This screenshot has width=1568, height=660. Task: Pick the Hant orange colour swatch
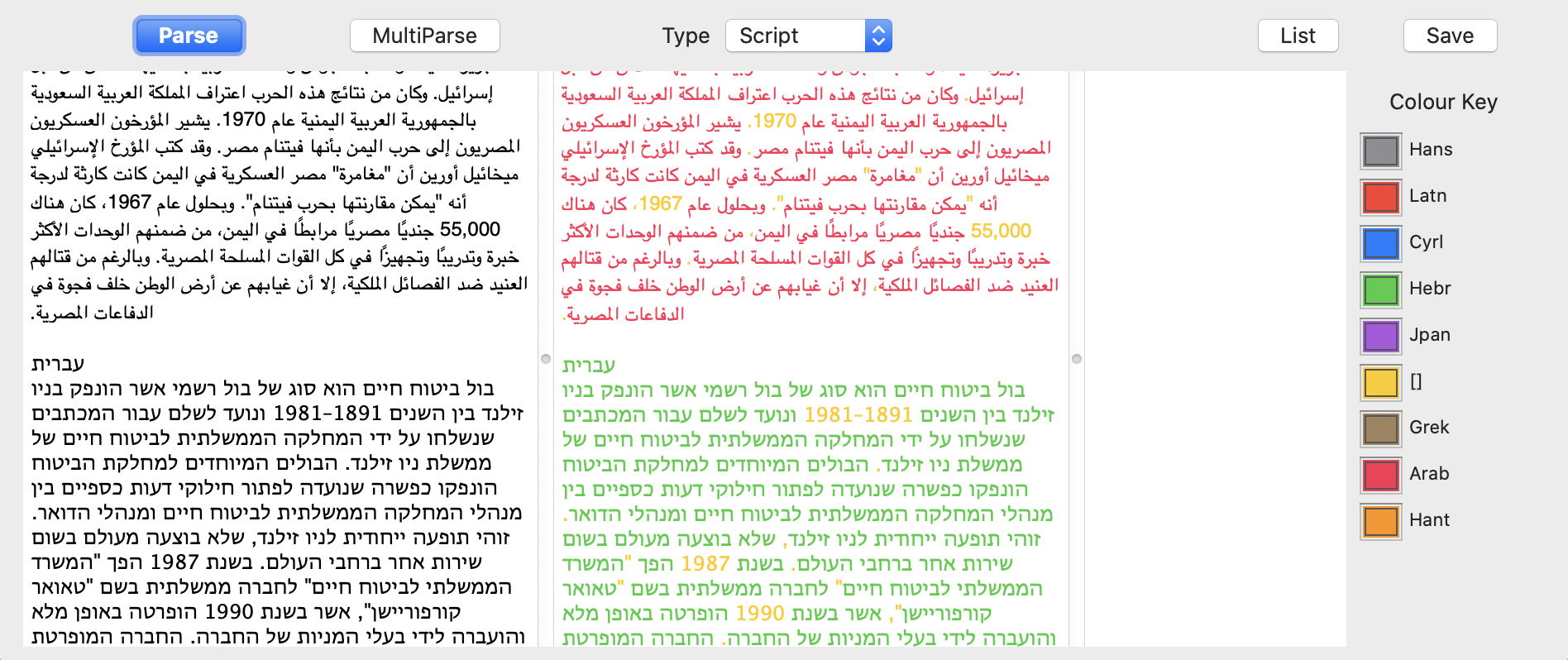(1380, 521)
